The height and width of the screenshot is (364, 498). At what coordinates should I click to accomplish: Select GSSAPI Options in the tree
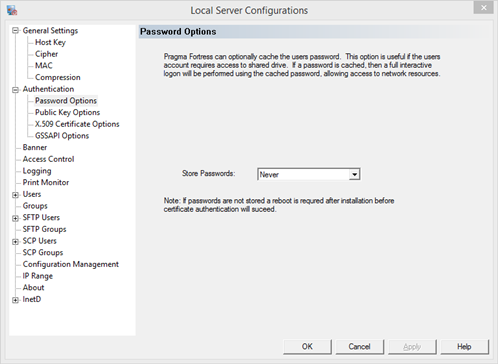pos(62,136)
